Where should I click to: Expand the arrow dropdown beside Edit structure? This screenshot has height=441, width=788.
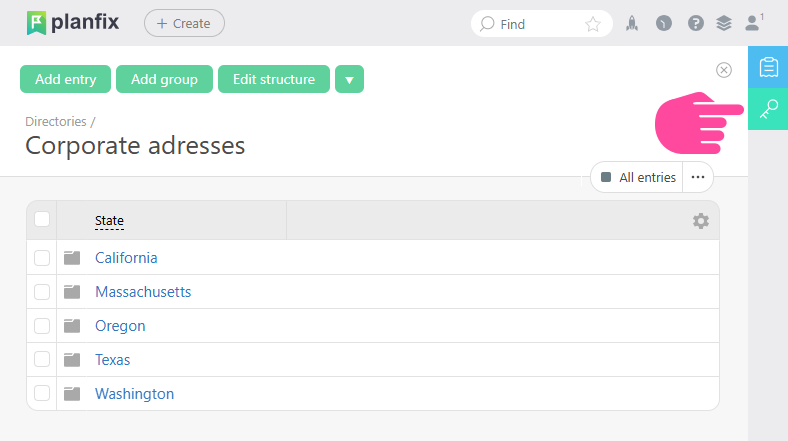349,79
